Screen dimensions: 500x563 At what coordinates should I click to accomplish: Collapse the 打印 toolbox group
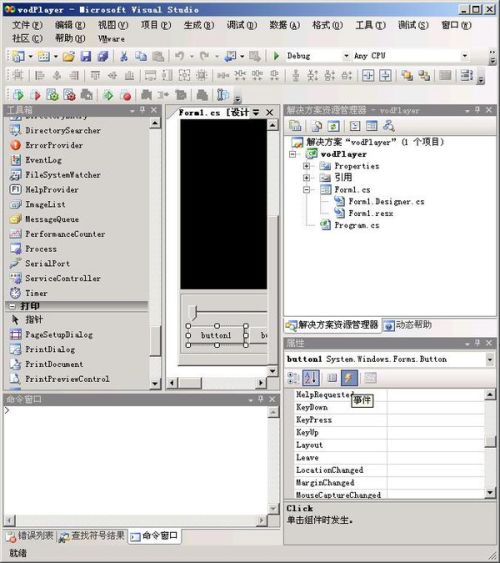(12, 306)
